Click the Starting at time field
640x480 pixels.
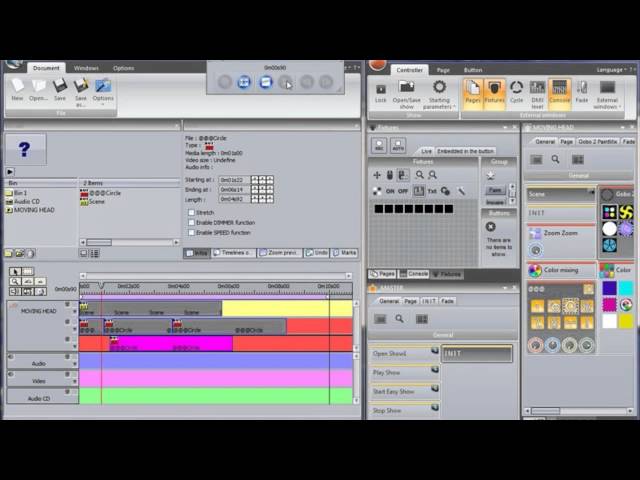tap(234, 180)
